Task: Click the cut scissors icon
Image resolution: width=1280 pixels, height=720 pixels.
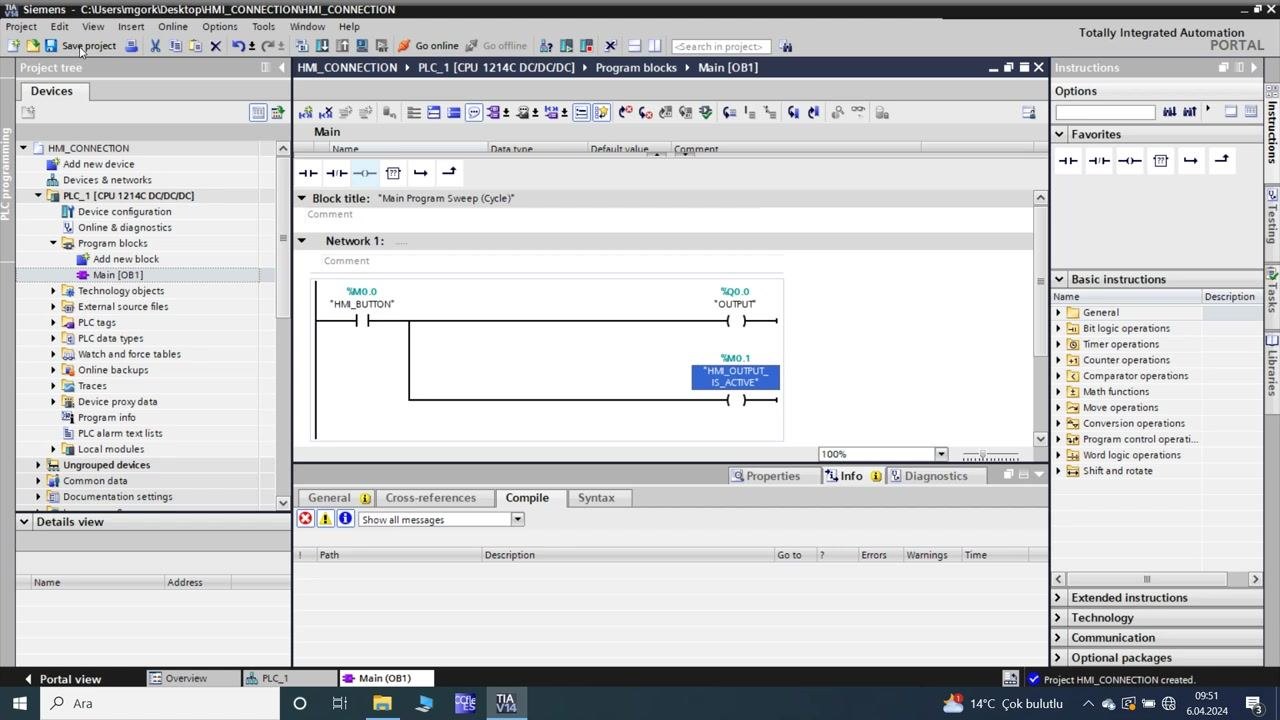Action: click(155, 46)
